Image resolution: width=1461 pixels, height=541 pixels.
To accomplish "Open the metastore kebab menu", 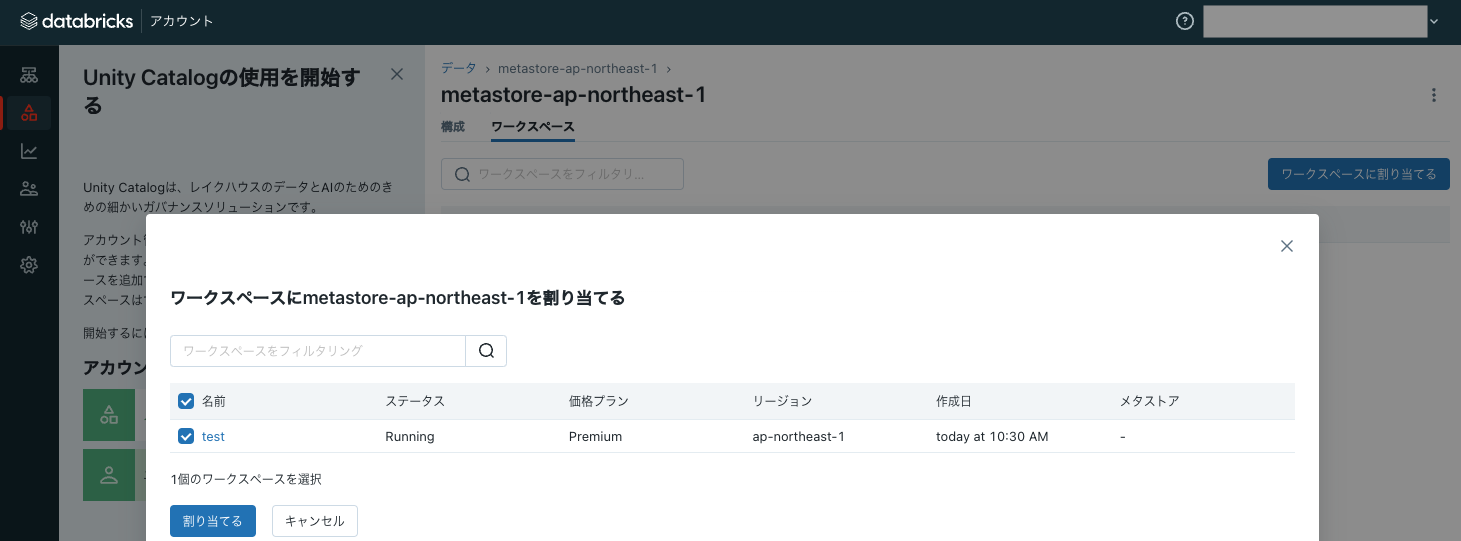I will click(x=1434, y=96).
